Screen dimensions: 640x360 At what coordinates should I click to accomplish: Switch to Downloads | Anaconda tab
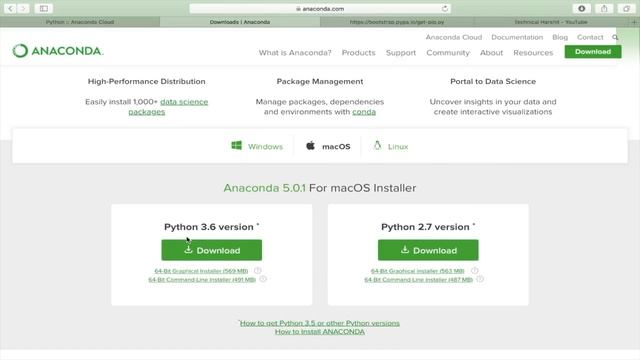(x=240, y=22)
